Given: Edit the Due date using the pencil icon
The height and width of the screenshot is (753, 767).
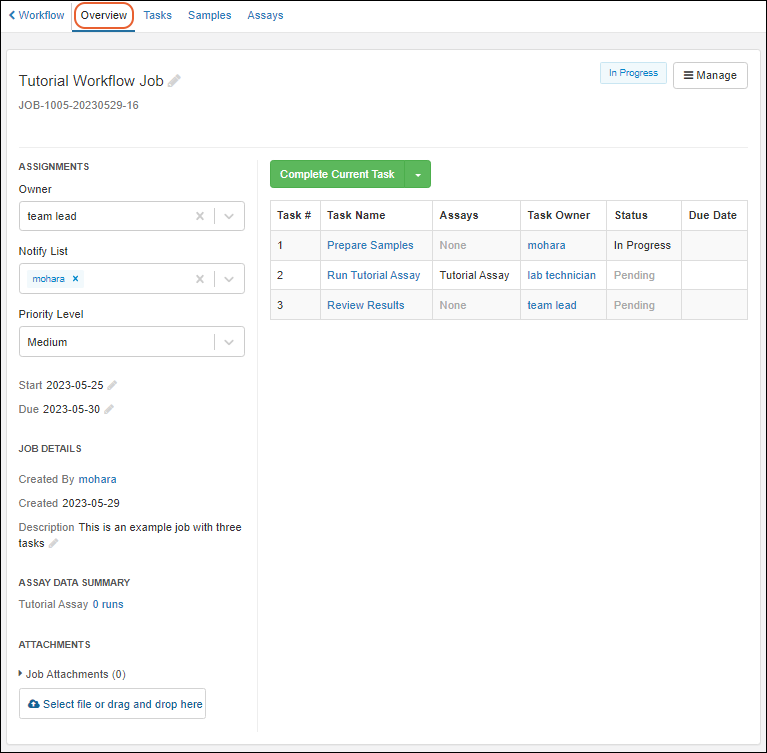Looking at the screenshot, I should point(109,409).
